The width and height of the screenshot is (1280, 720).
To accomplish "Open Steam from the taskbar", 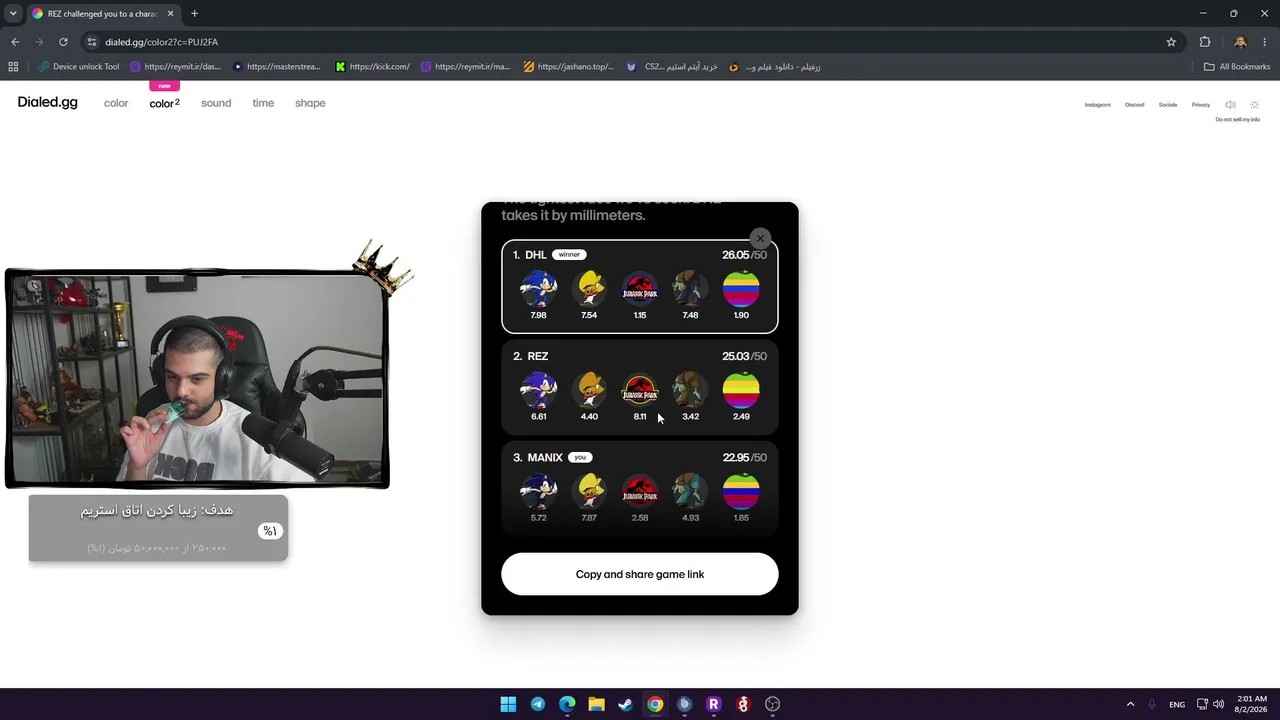I will click(x=625, y=704).
